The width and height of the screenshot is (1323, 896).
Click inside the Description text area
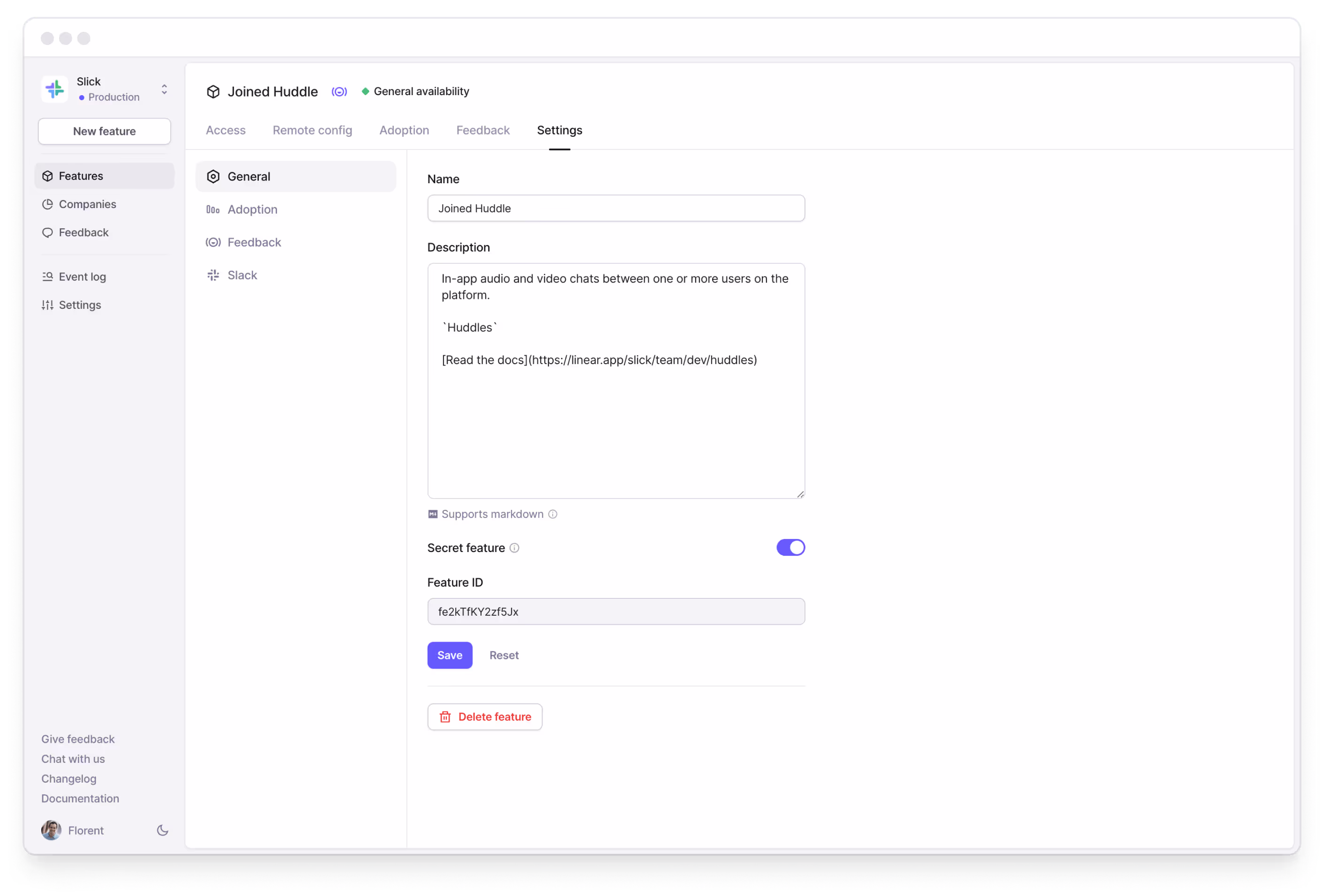click(616, 381)
